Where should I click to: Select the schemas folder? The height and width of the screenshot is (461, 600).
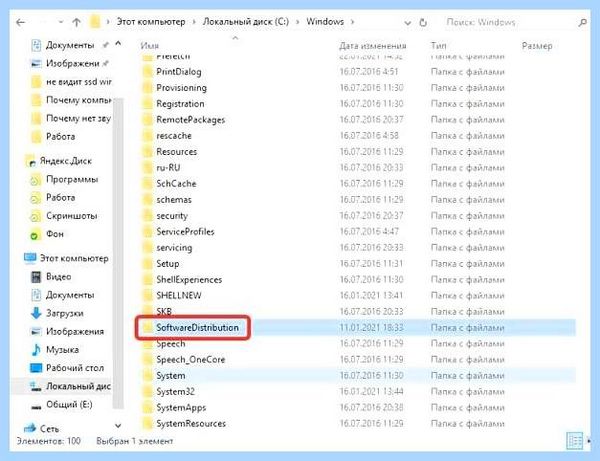coord(174,200)
